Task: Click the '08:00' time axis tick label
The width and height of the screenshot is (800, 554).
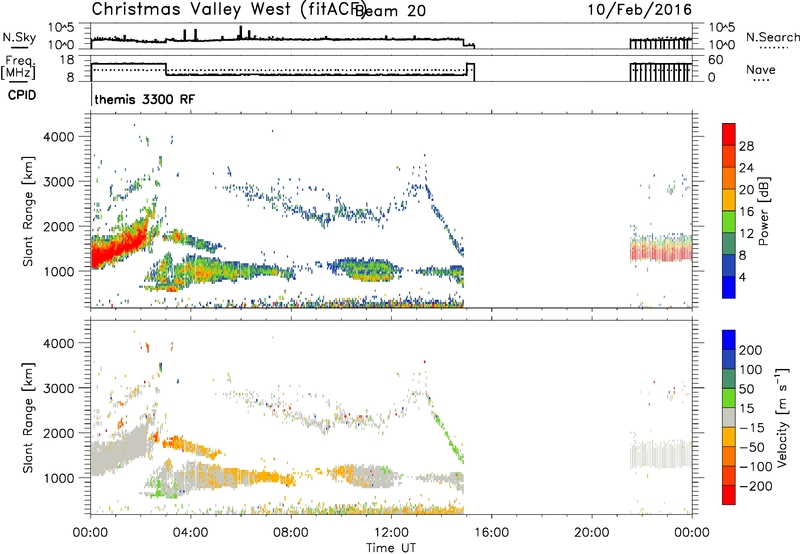Action: click(x=290, y=533)
